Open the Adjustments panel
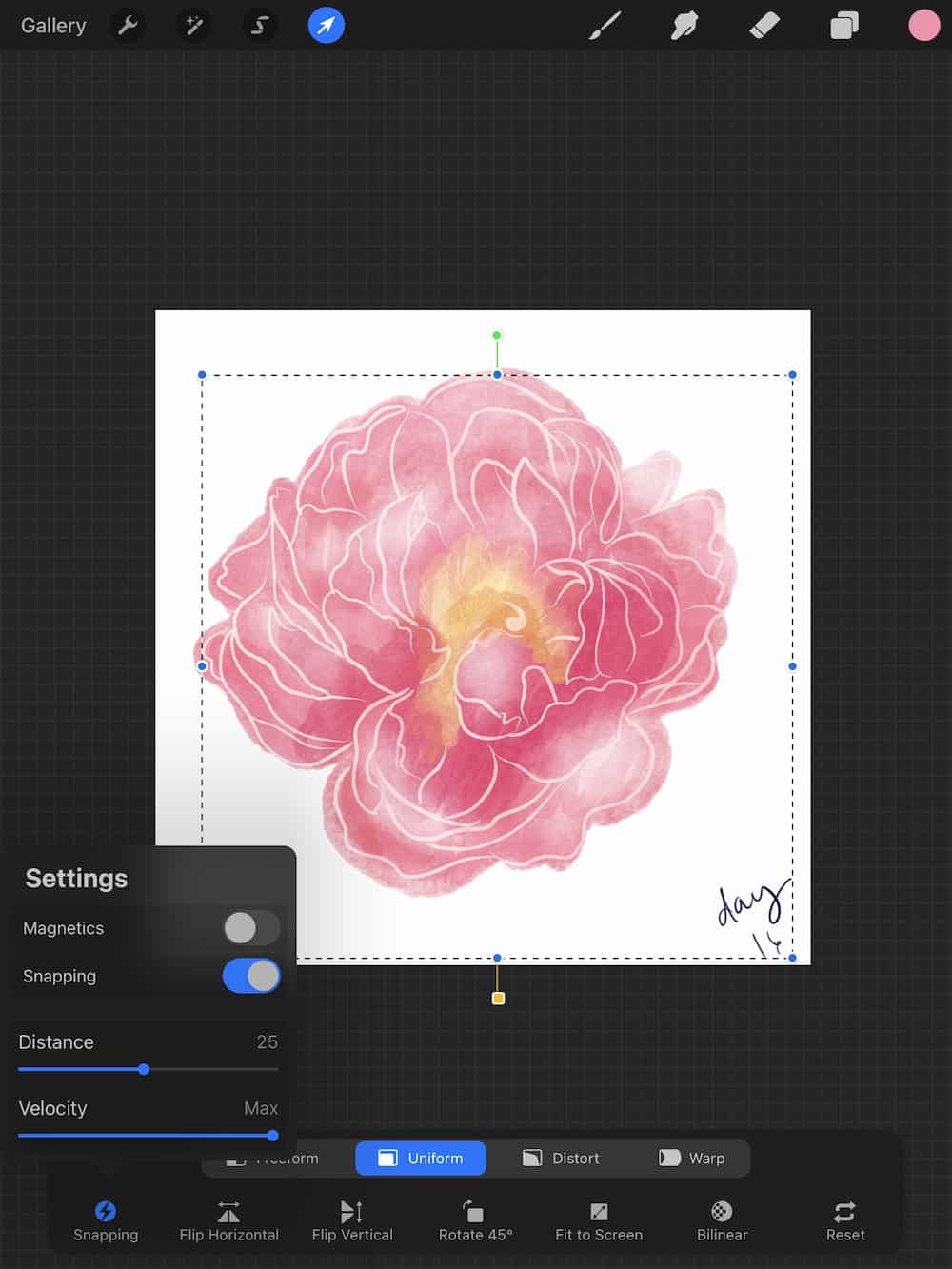The image size is (952, 1269). [x=193, y=26]
